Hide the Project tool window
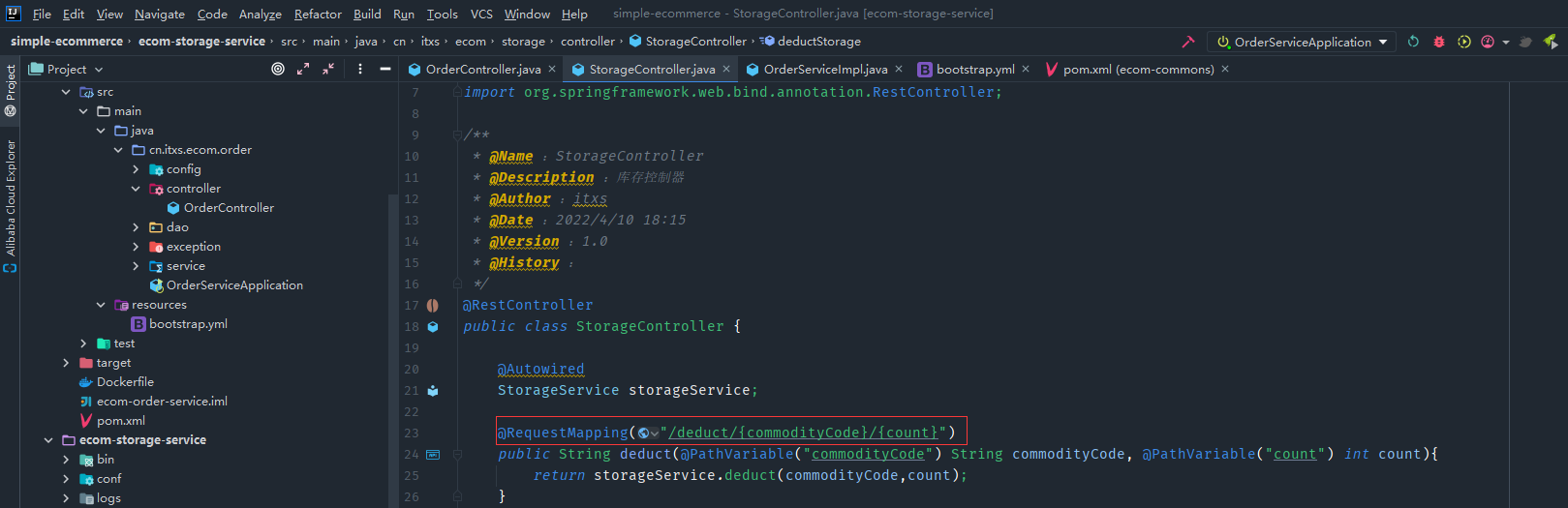The width and height of the screenshot is (1568, 508). pos(385,69)
